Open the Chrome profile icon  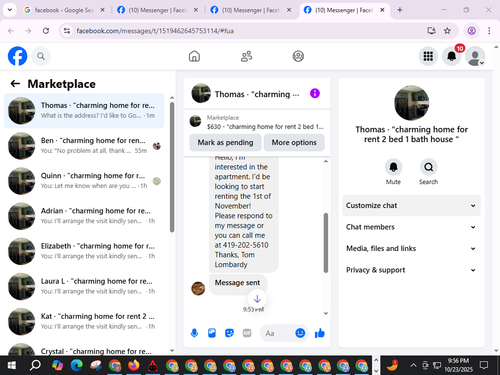(x=471, y=31)
